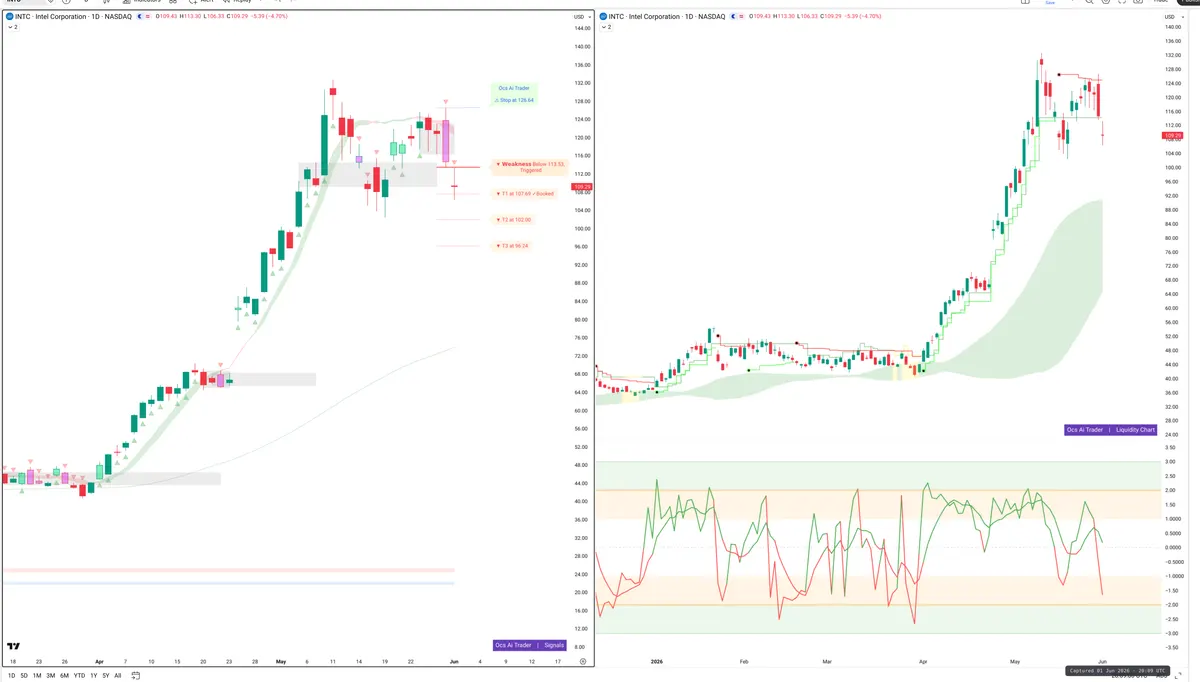Select the 1M time range
Screen dimensions: 1200x682
pyautogui.click(x=37, y=675)
